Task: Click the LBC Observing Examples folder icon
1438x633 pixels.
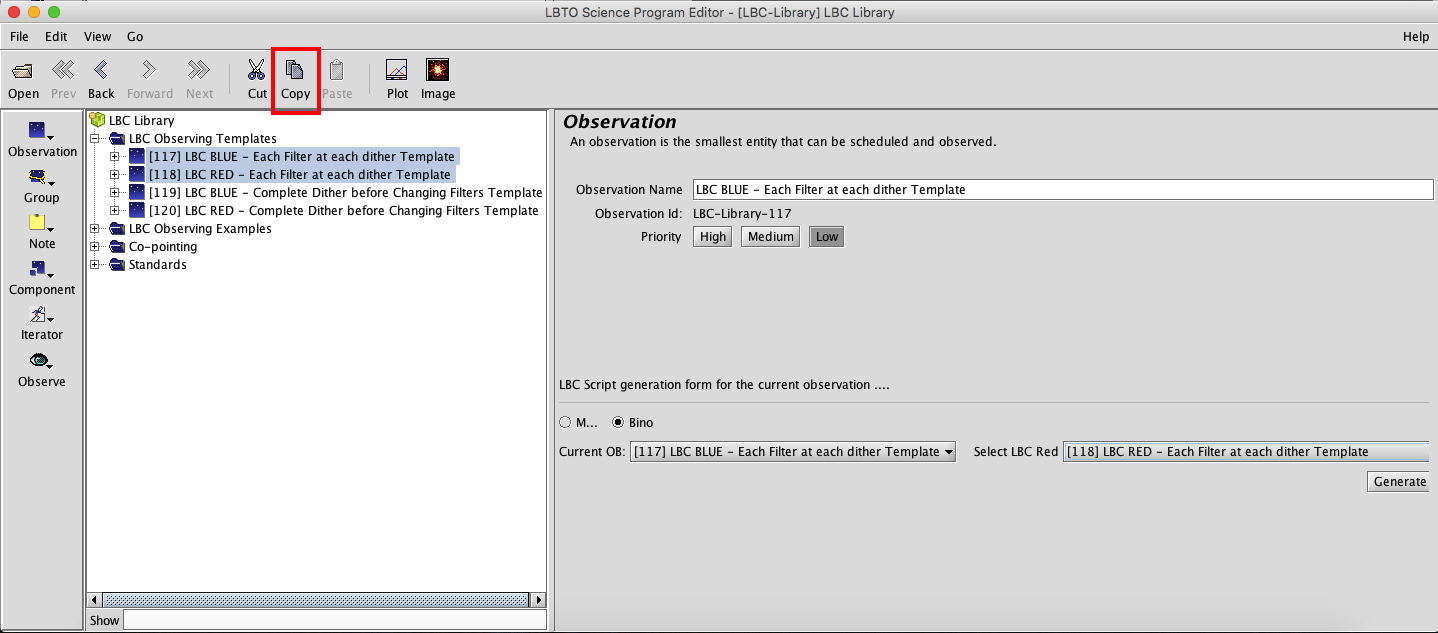Action: pos(117,228)
